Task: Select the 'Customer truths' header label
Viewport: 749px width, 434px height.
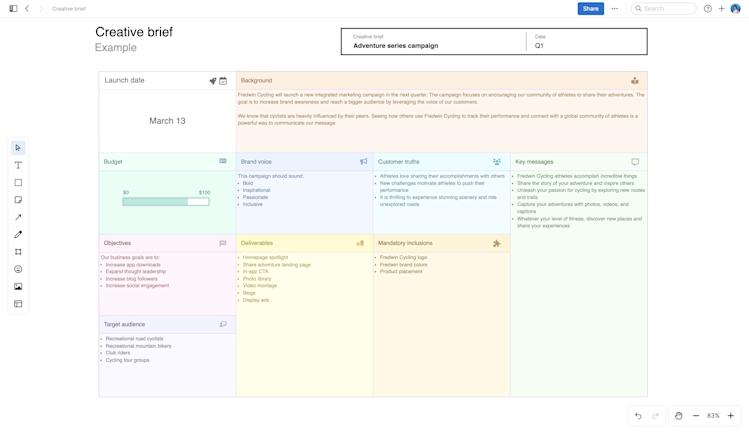Action: pos(398,162)
